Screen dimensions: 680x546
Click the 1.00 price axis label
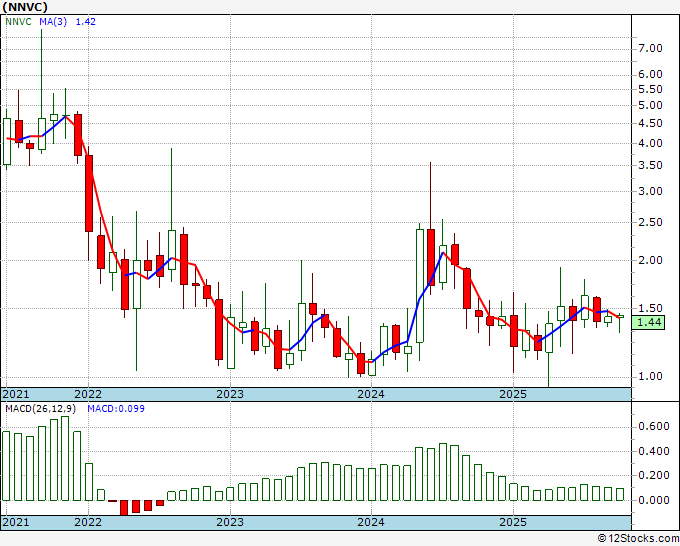tap(650, 376)
